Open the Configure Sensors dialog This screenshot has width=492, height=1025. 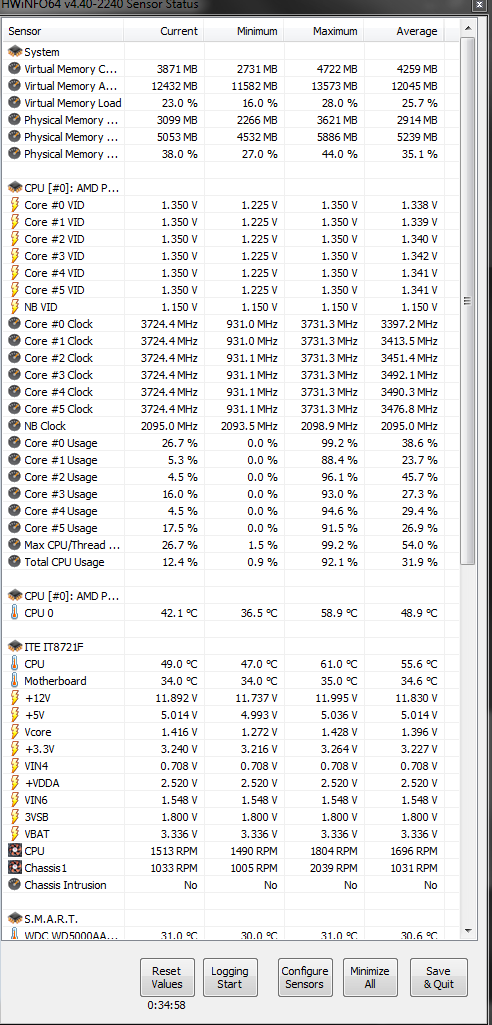click(x=305, y=977)
